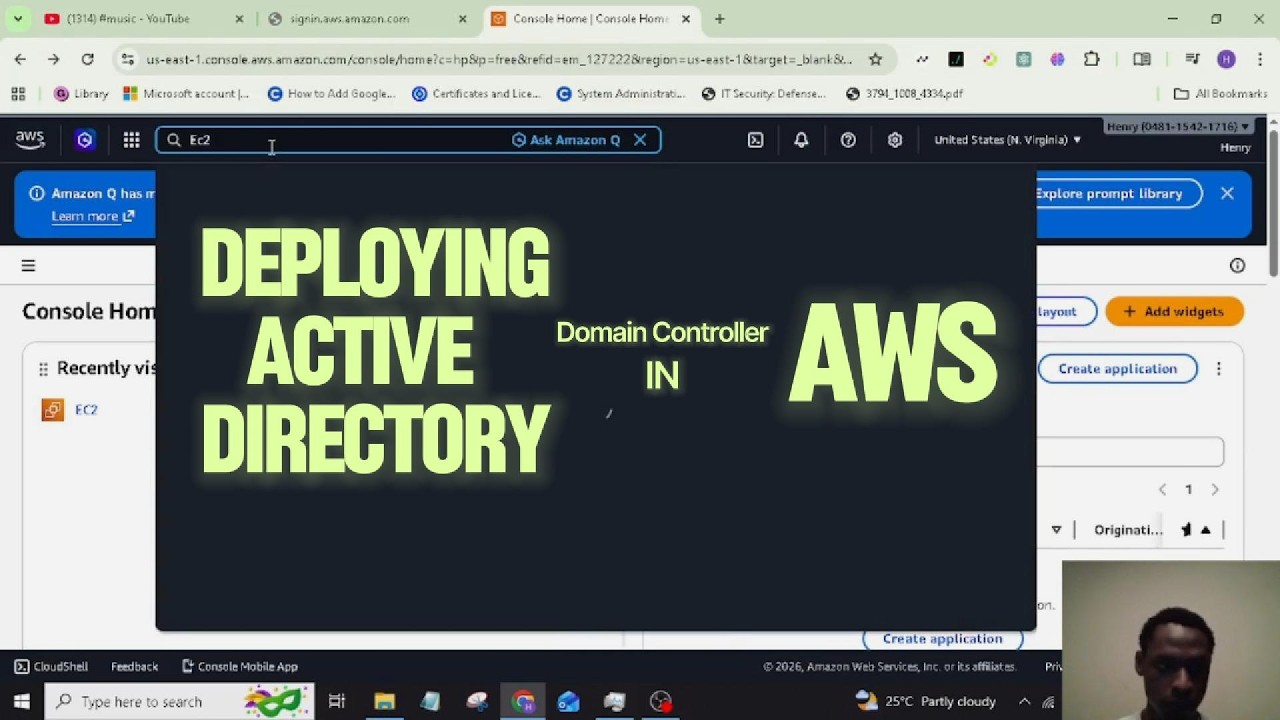Image resolution: width=1280 pixels, height=720 pixels.
Task: Open the AWS settings gear icon
Action: 895,140
